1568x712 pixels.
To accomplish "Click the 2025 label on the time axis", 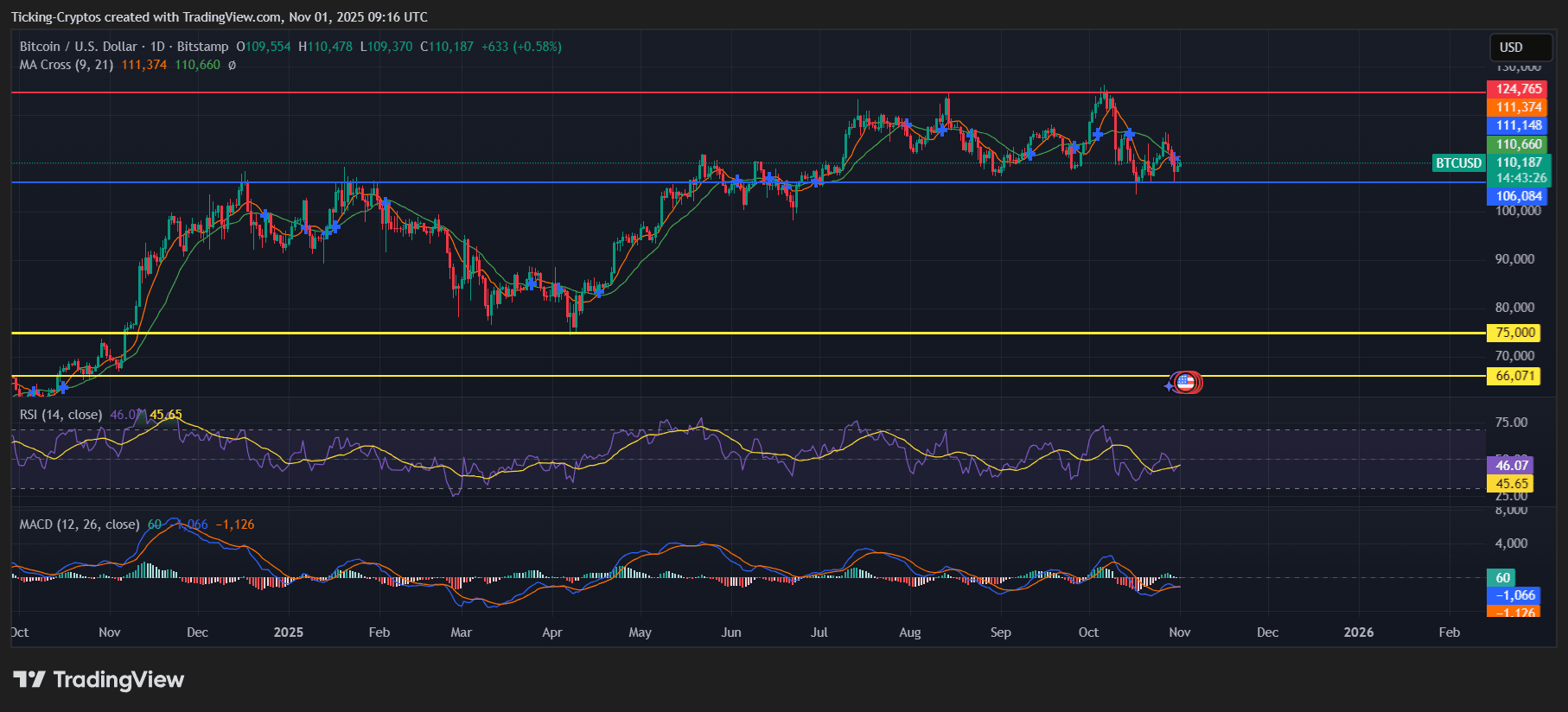I will [x=288, y=633].
